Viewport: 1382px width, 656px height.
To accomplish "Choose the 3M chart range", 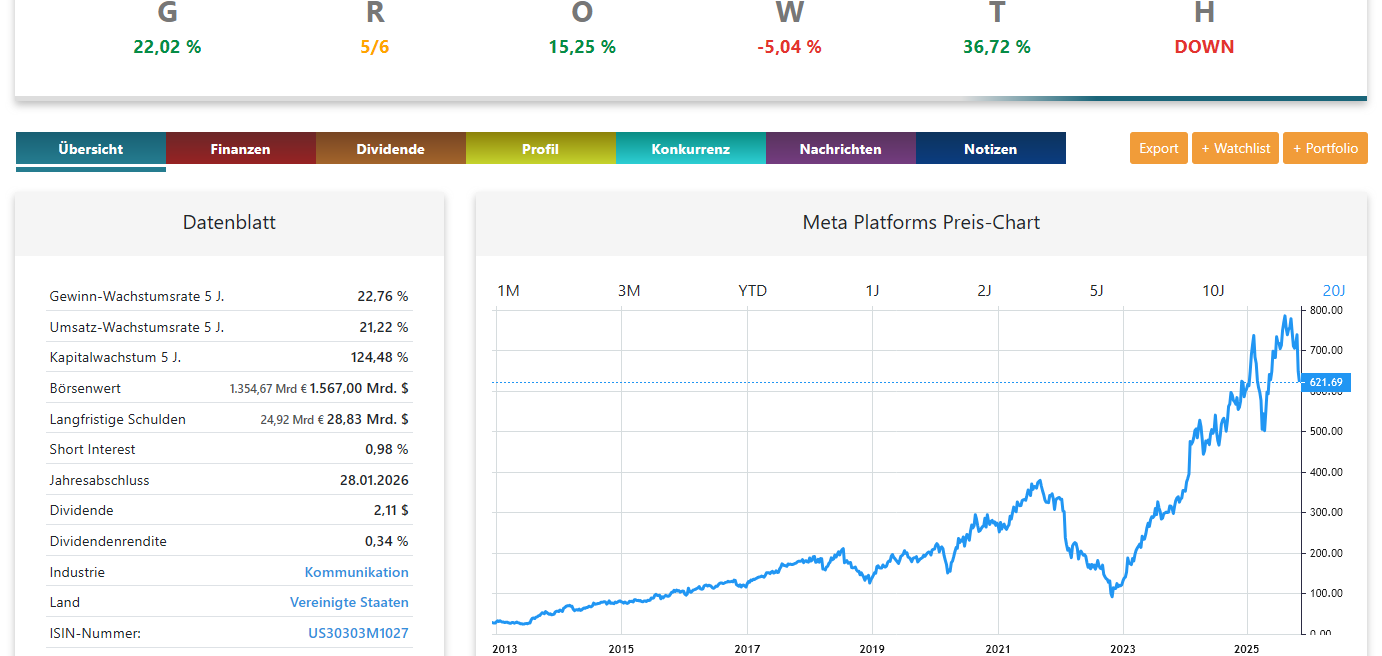I will (x=629, y=291).
